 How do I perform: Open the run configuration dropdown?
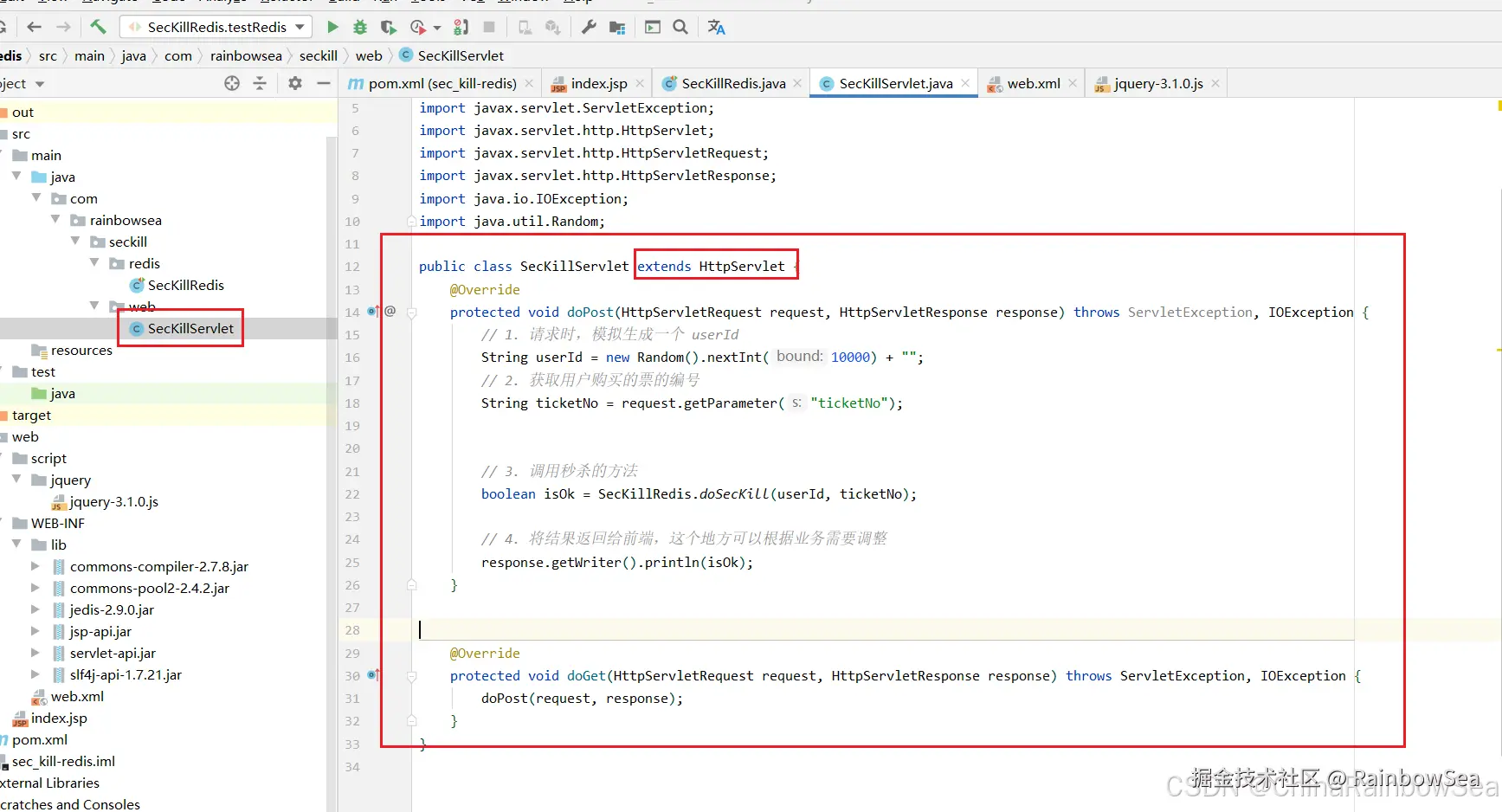coord(300,28)
